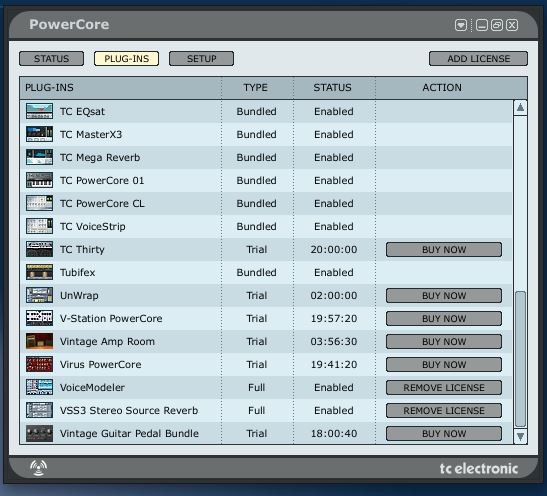Select the TC VoiceStrip name text
This screenshot has height=496, width=547.
click(x=92, y=227)
